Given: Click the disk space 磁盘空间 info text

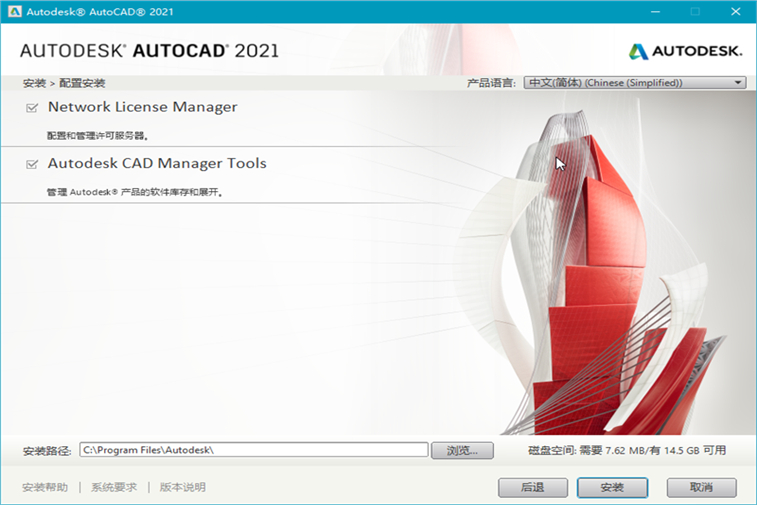Looking at the screenshot, I should click(x=627, y=450).
